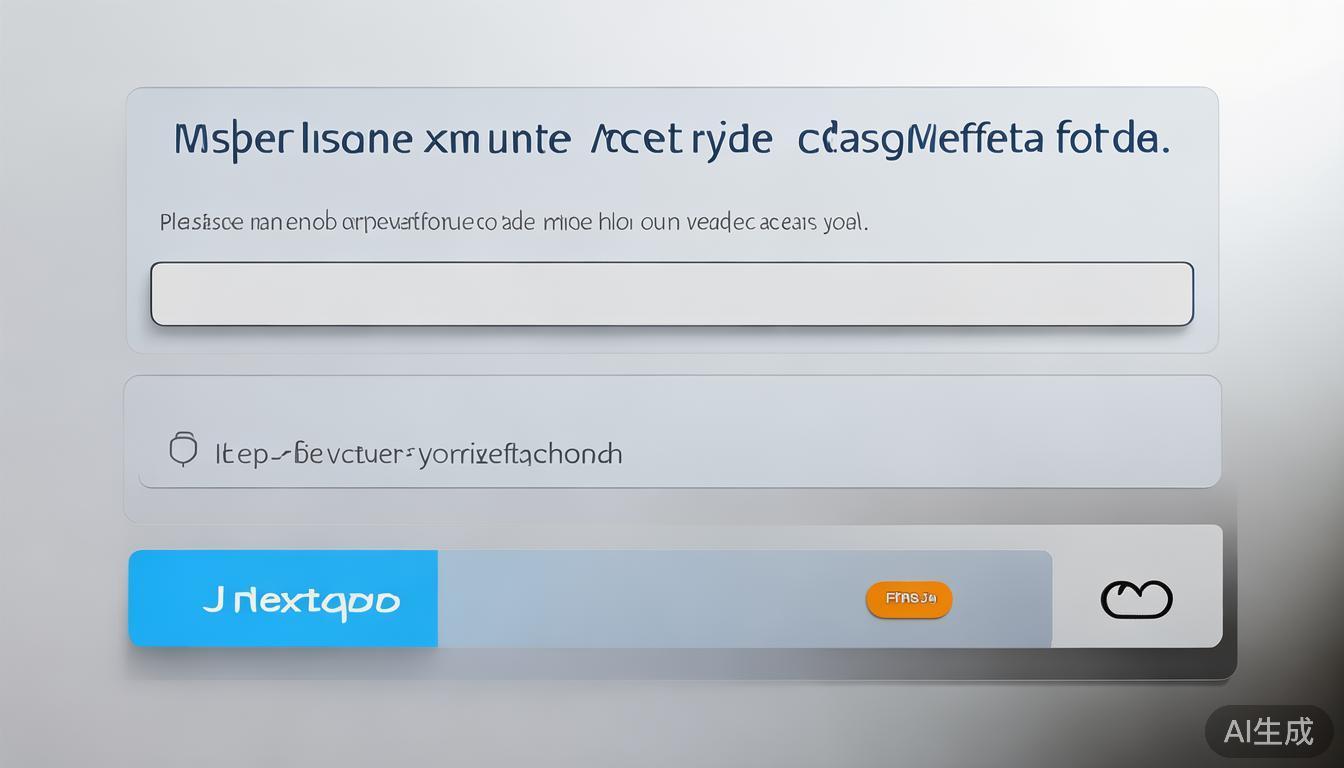The height and width of the screenshot is (768, 1344).
Task: Click "Acet ryde" in the title
Action: (x=681, y=140)
